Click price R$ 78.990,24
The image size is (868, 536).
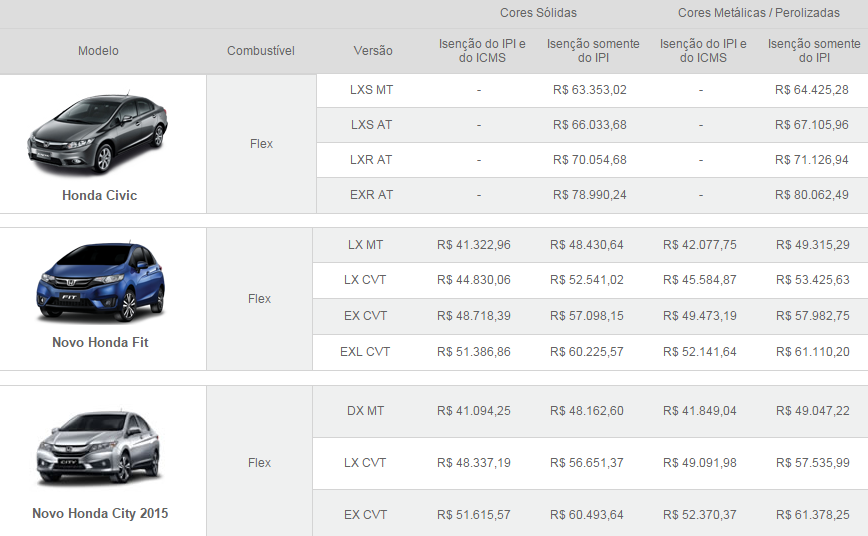tap(590, 195)
